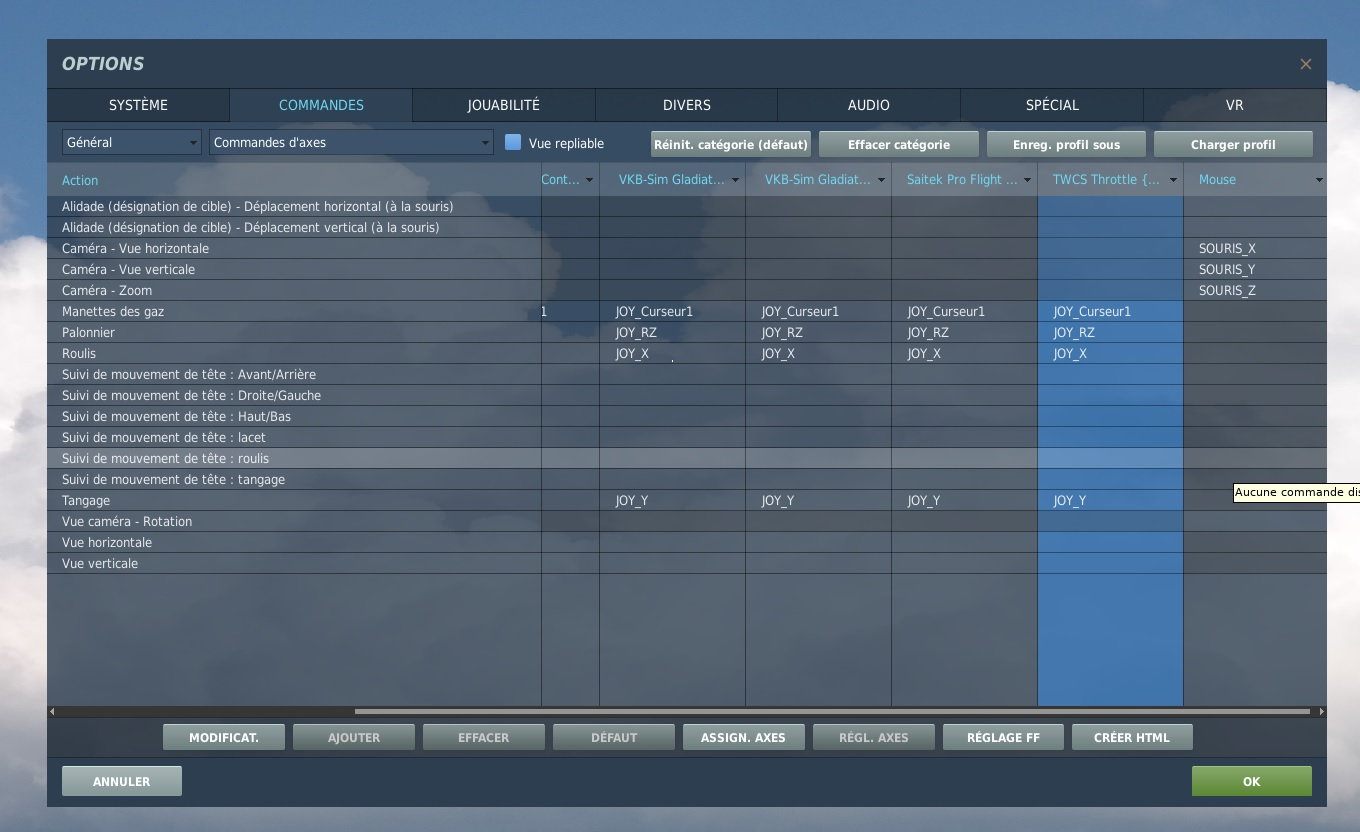
Task: Select the COMMANDES tab
Action: (321, 105)
